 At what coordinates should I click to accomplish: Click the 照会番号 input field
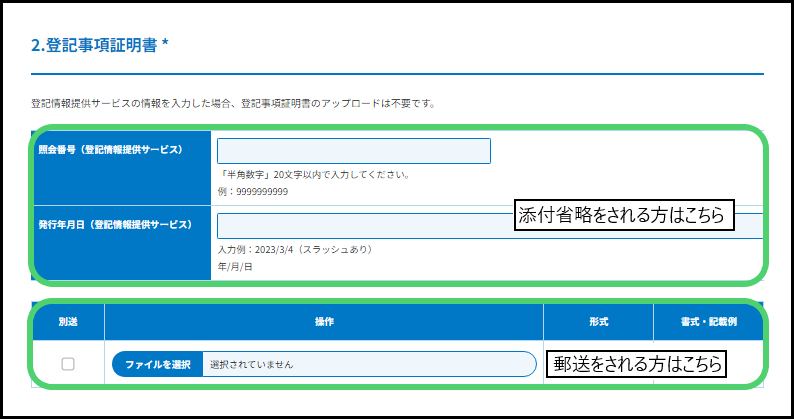point(354,151)
